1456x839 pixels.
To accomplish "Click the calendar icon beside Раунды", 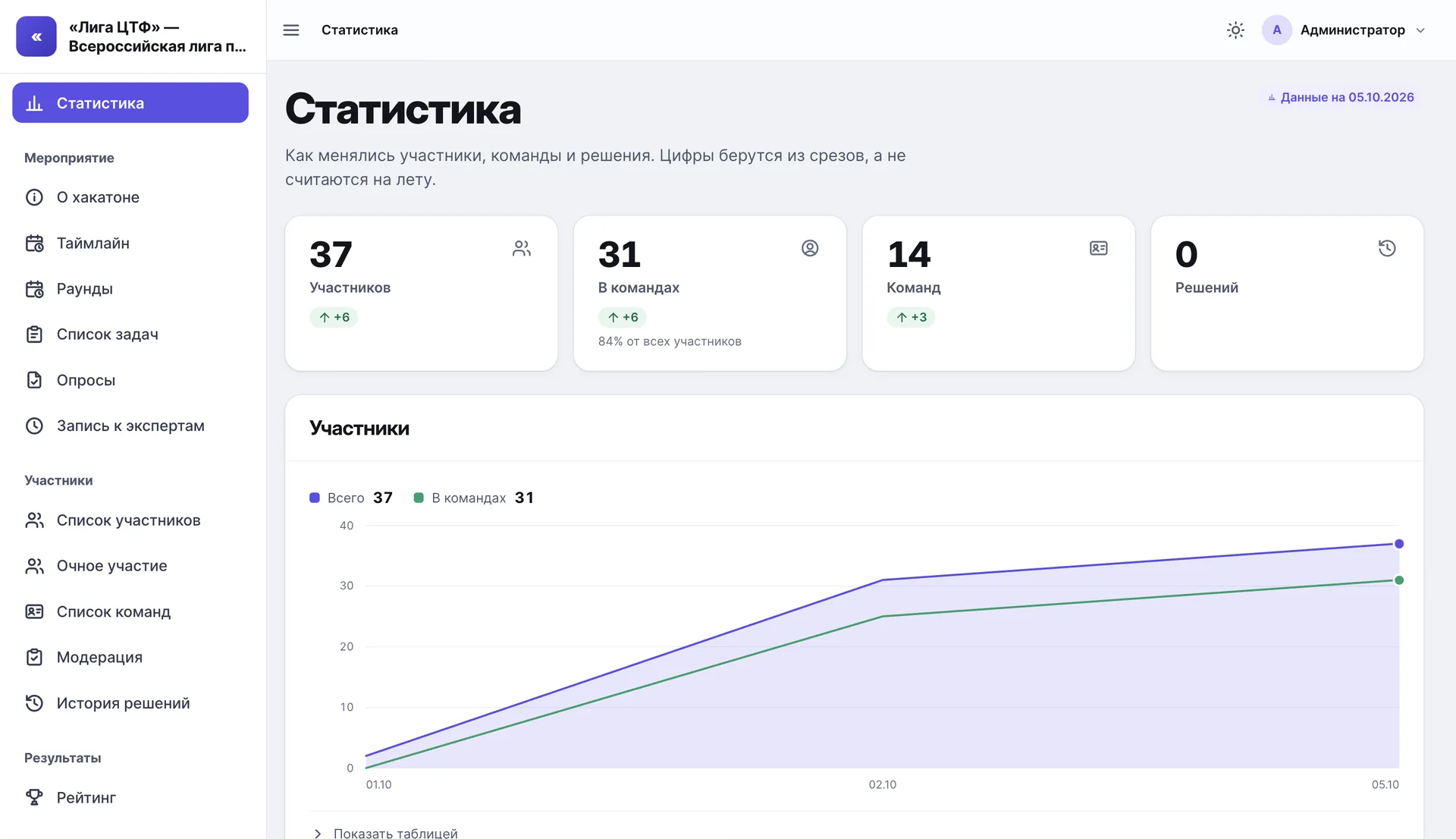I will click(34, 289).
